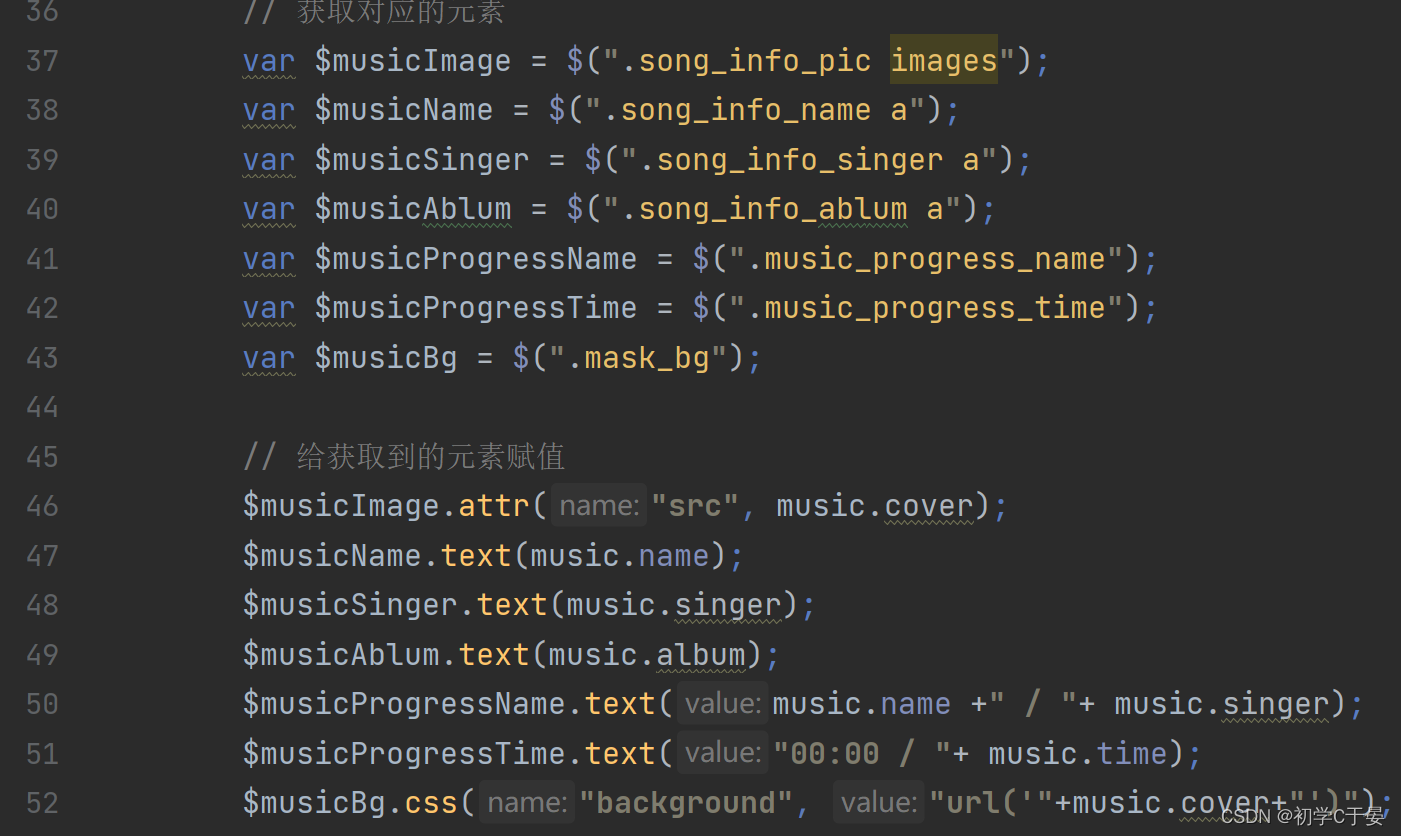Click the $musicBg variable declared on line 43

[386, 358]
